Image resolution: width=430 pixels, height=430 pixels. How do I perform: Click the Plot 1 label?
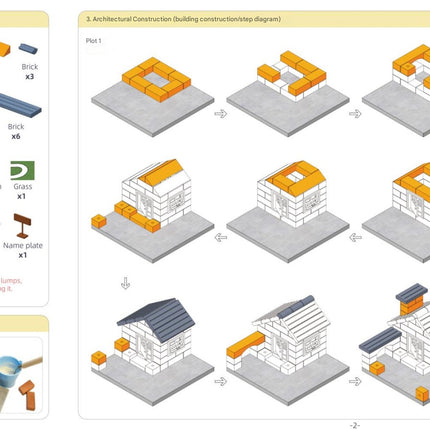(x=93, y=41)
